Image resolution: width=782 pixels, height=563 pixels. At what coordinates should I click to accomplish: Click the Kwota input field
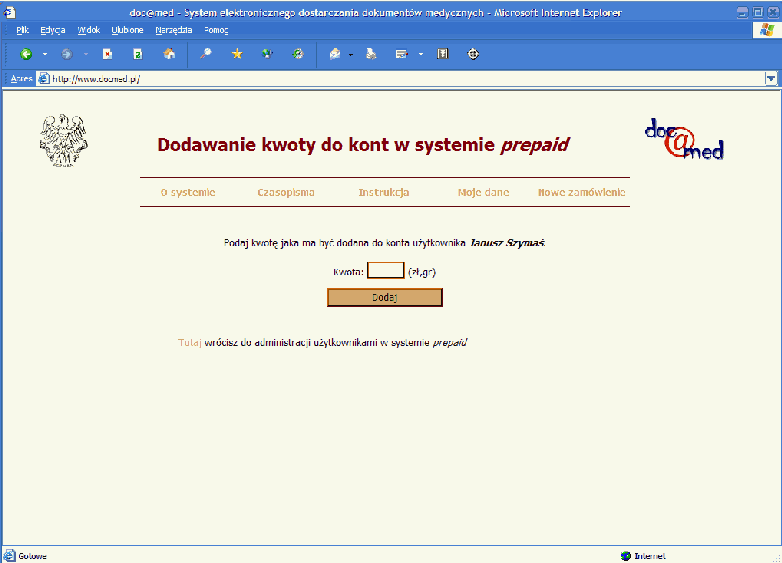[385, 271]
